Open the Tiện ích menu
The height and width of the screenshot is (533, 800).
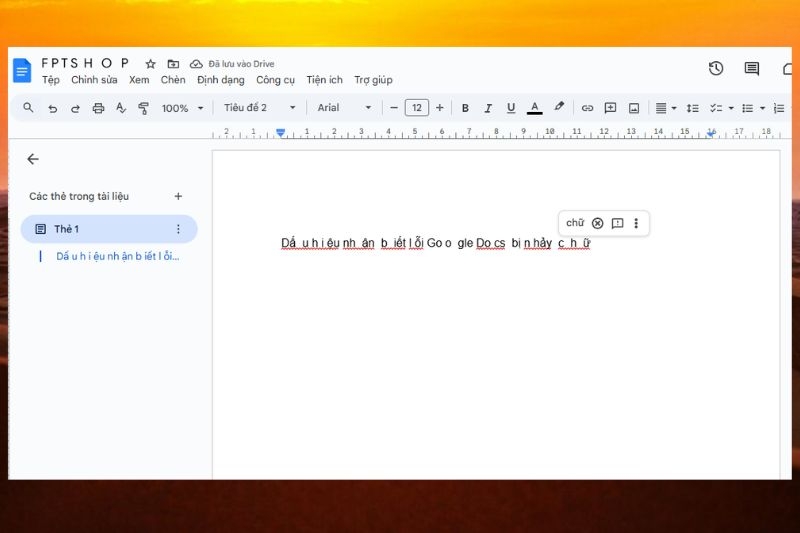324,80
